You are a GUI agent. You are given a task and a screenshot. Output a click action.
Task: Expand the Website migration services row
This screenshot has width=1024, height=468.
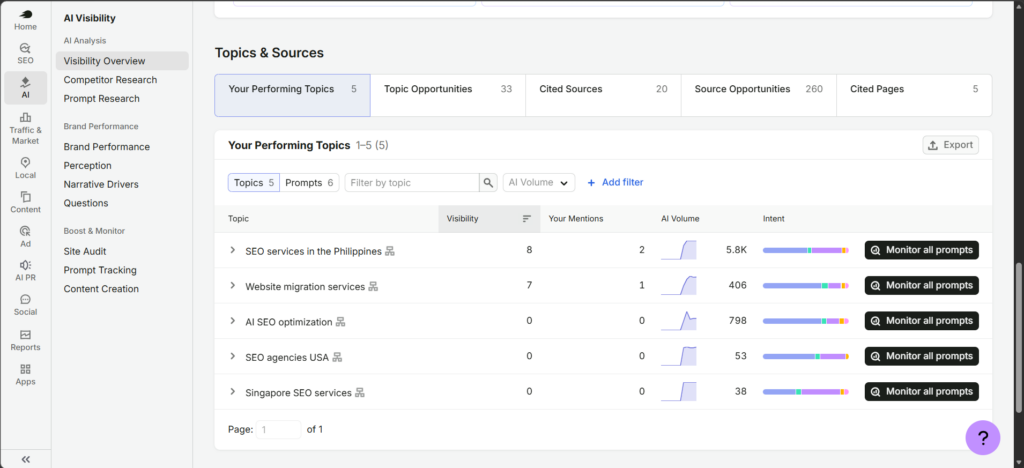232,285
